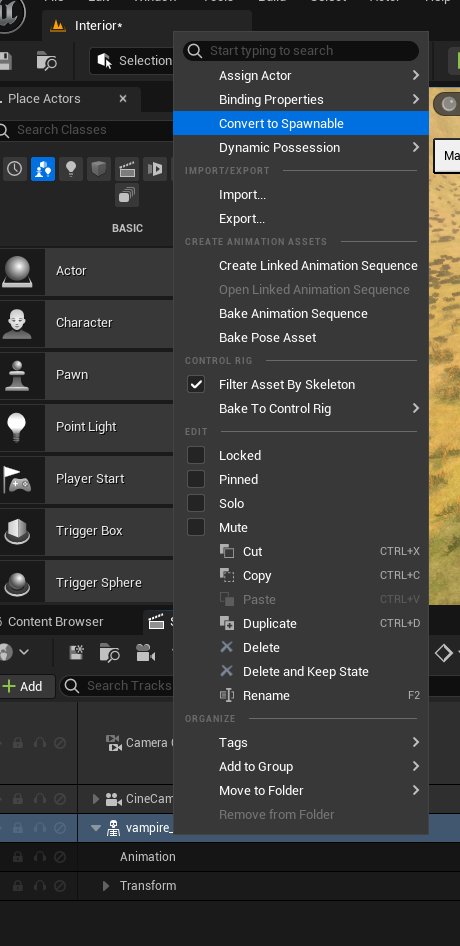Open the Selection mode button
Screen dimensions: 460x946
(x=132, y=61)
